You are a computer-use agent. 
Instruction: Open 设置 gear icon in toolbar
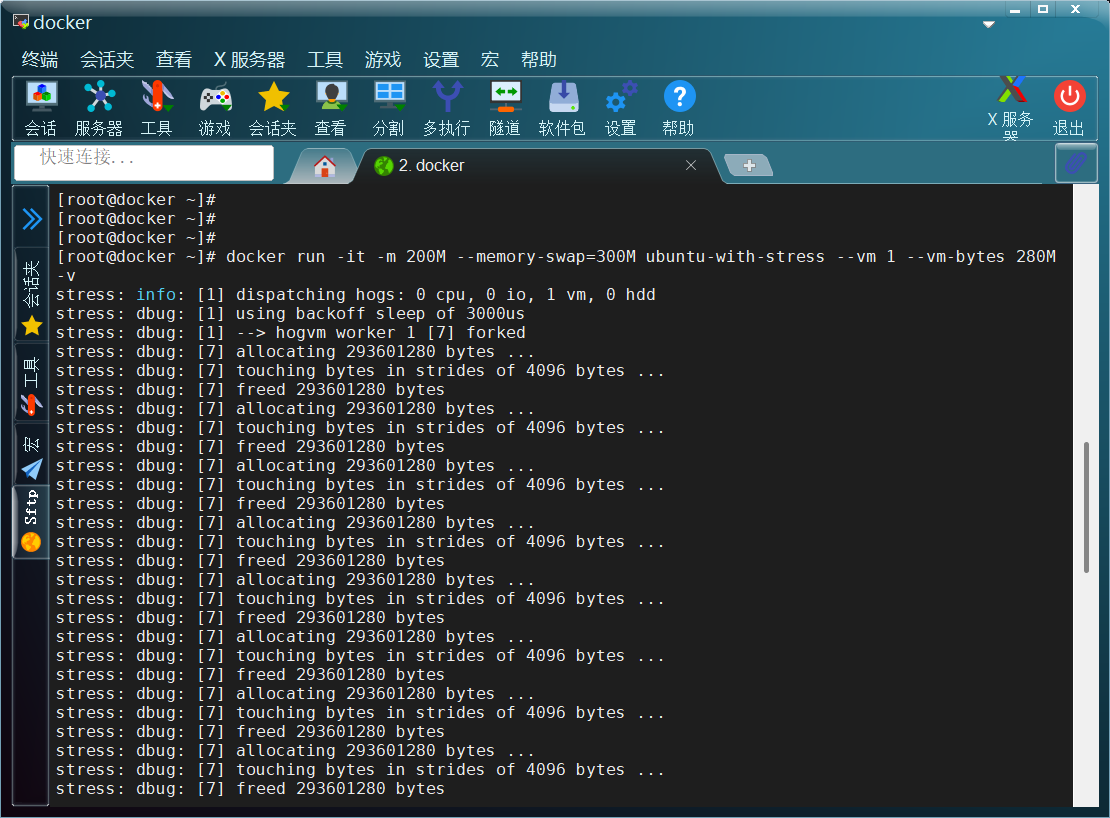tap(621, 108)
